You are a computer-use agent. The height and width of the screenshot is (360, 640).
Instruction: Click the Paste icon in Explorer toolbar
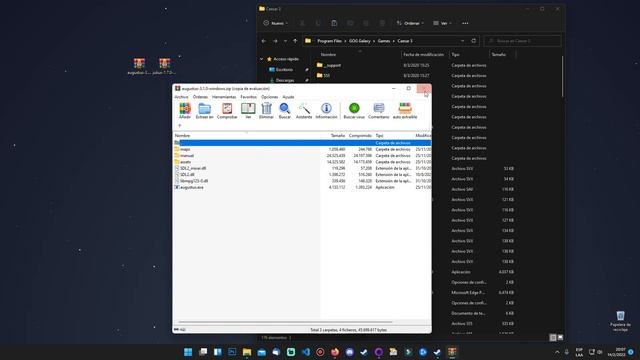[334, 23]
